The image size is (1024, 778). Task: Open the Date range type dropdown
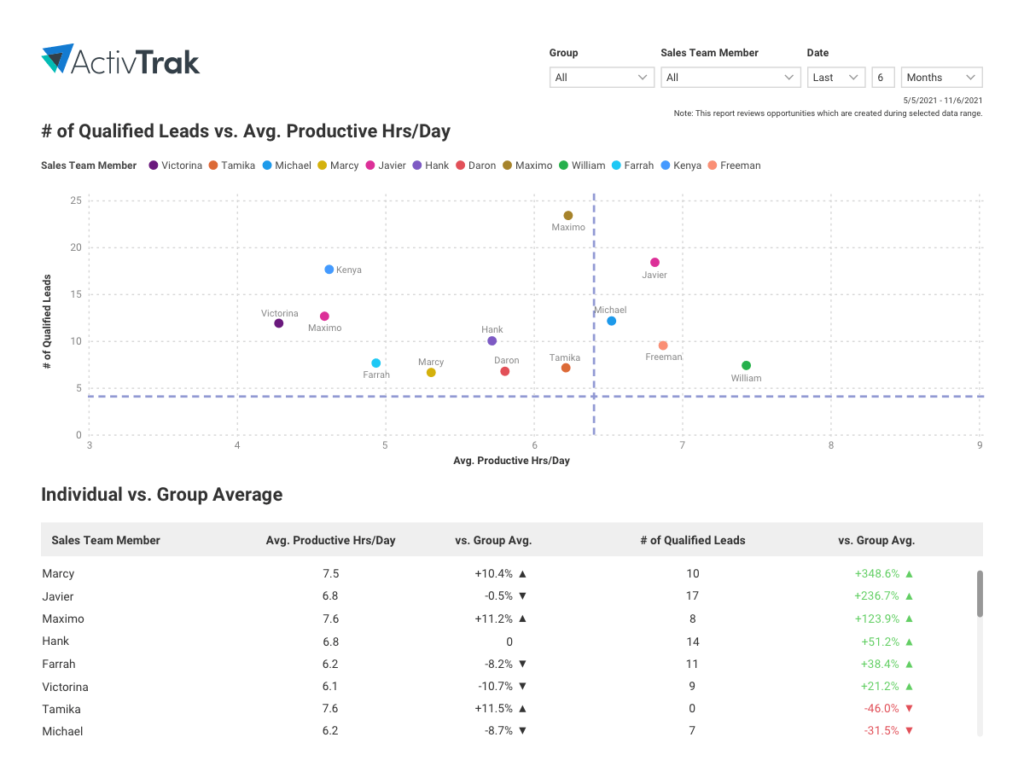click(x=836, y=77)
